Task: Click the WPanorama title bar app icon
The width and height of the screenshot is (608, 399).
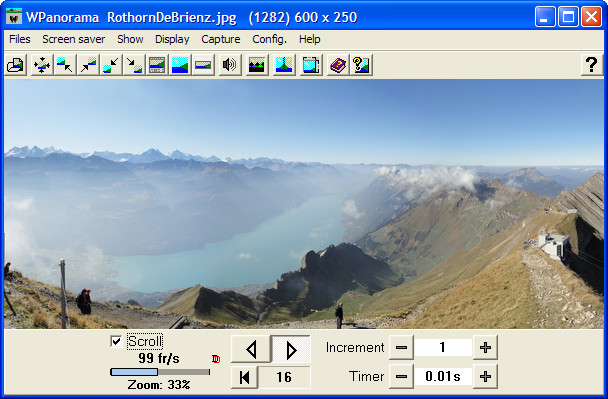Action: coord(14,16)
